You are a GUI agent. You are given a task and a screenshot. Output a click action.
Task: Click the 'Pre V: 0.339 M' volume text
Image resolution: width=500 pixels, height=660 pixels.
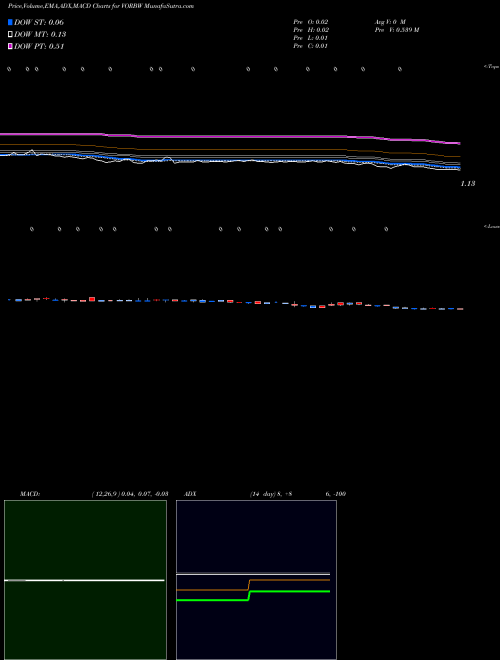tap(396, 30)
